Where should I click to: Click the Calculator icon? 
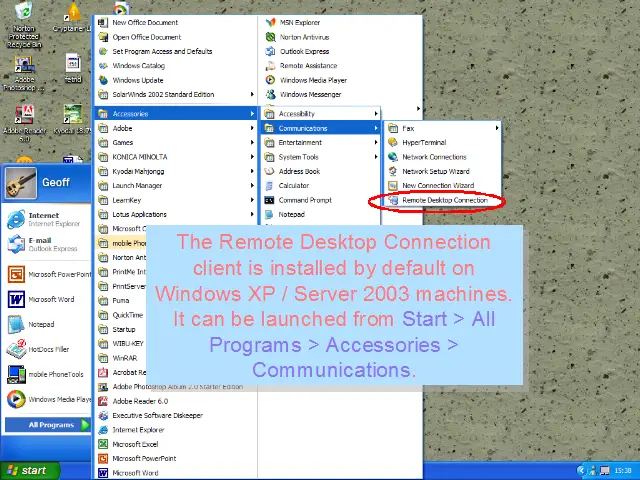pyautogui.click(x=269, y=186)
